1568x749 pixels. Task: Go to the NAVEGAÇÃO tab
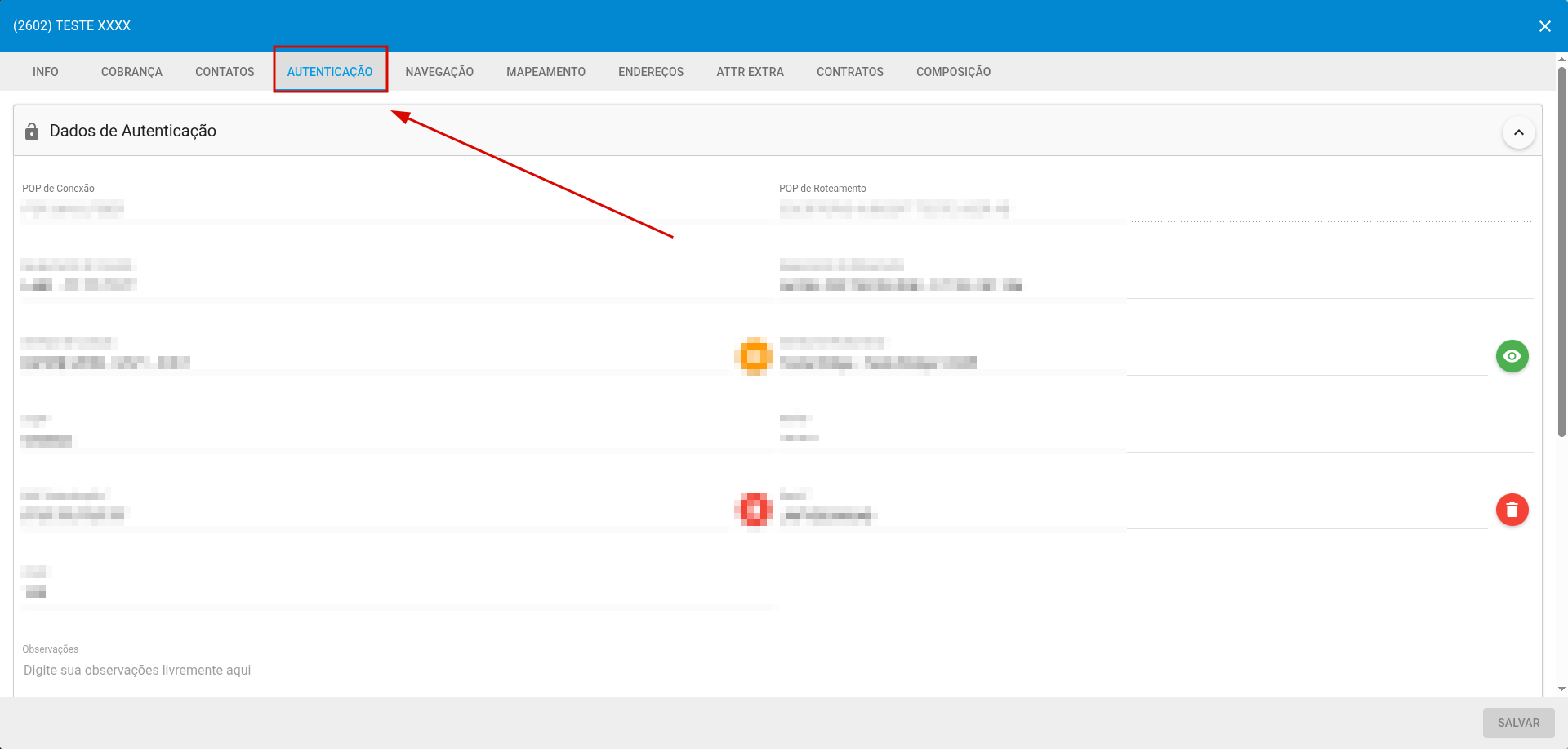[x=439, y=72]
